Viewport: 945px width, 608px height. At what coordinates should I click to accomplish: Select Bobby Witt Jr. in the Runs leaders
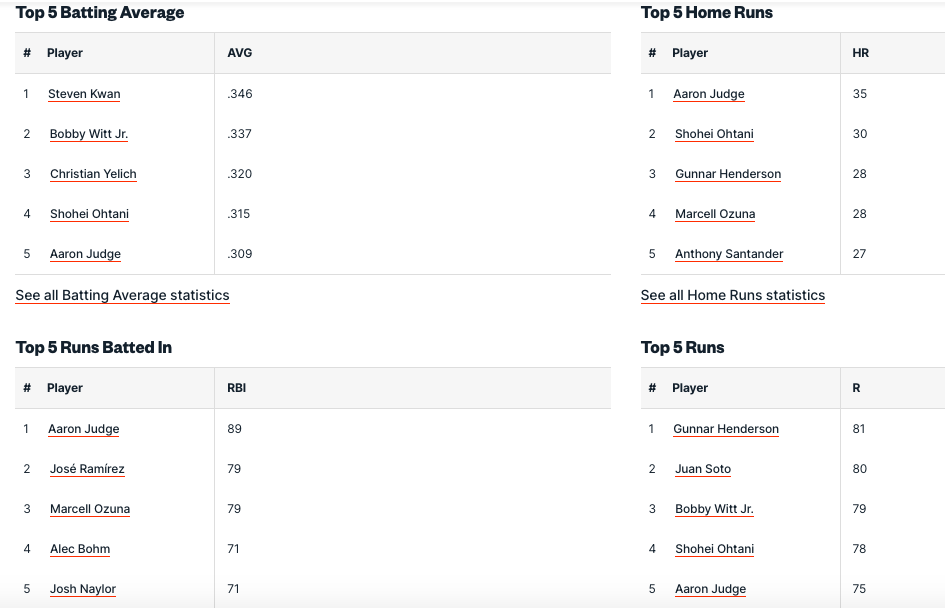click(x=713, y=509)
